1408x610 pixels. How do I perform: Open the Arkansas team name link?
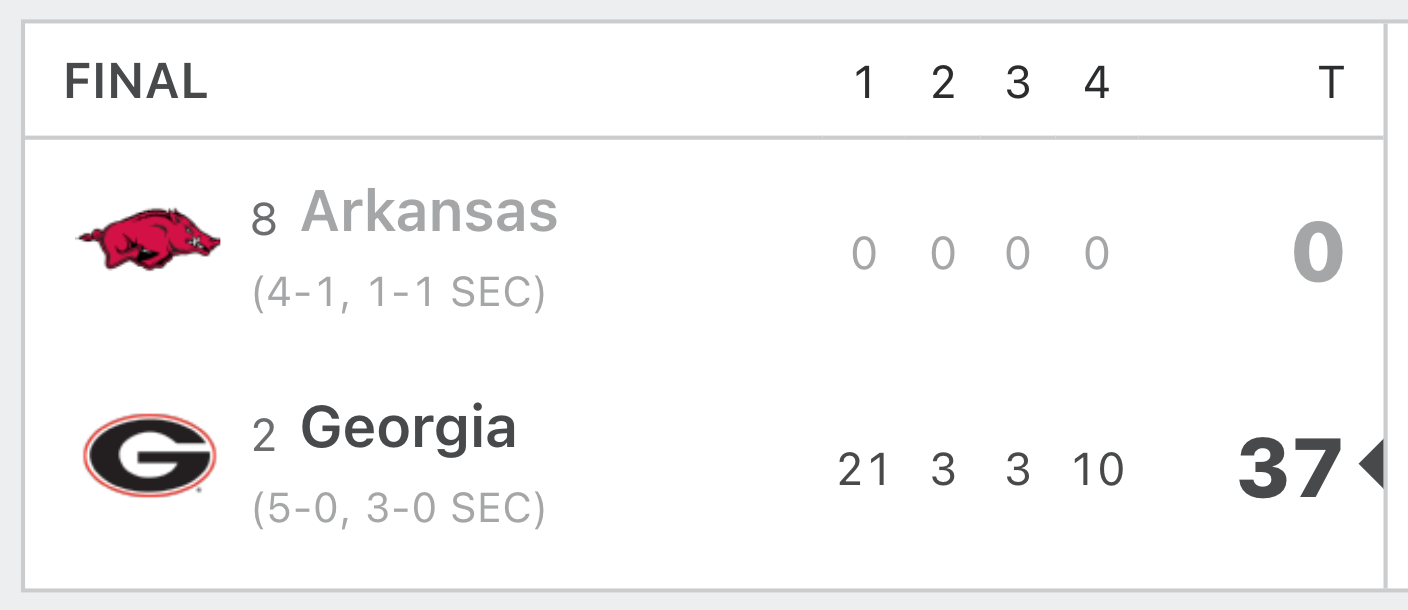429,210
